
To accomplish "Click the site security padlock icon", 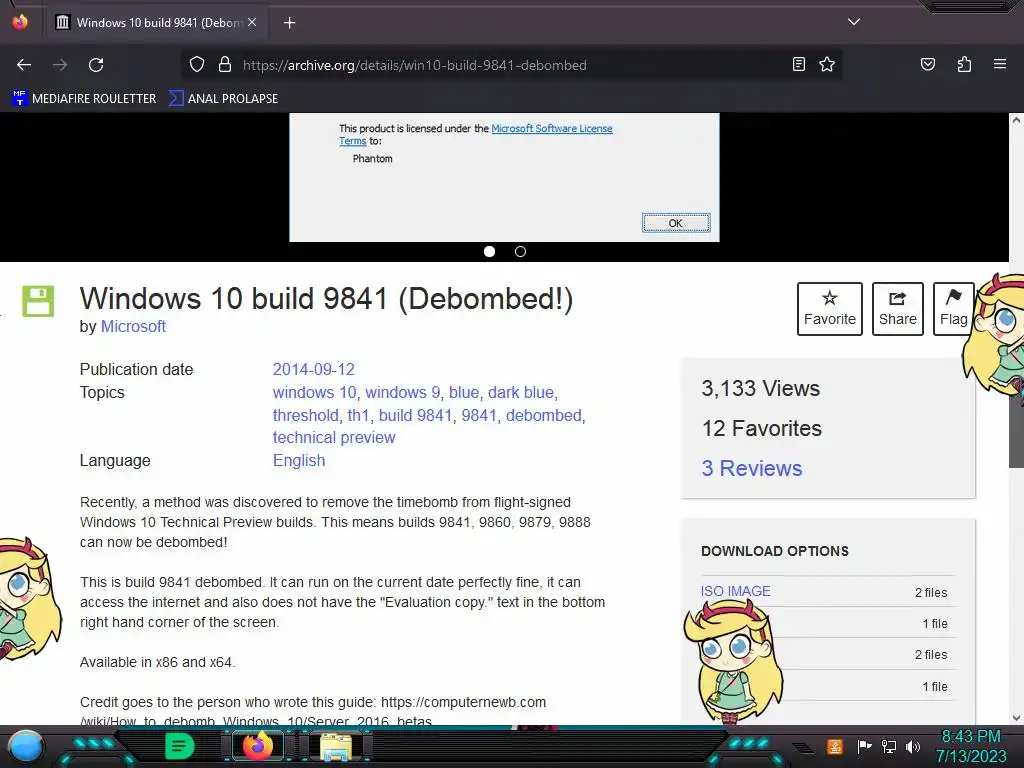I will 225,64.
